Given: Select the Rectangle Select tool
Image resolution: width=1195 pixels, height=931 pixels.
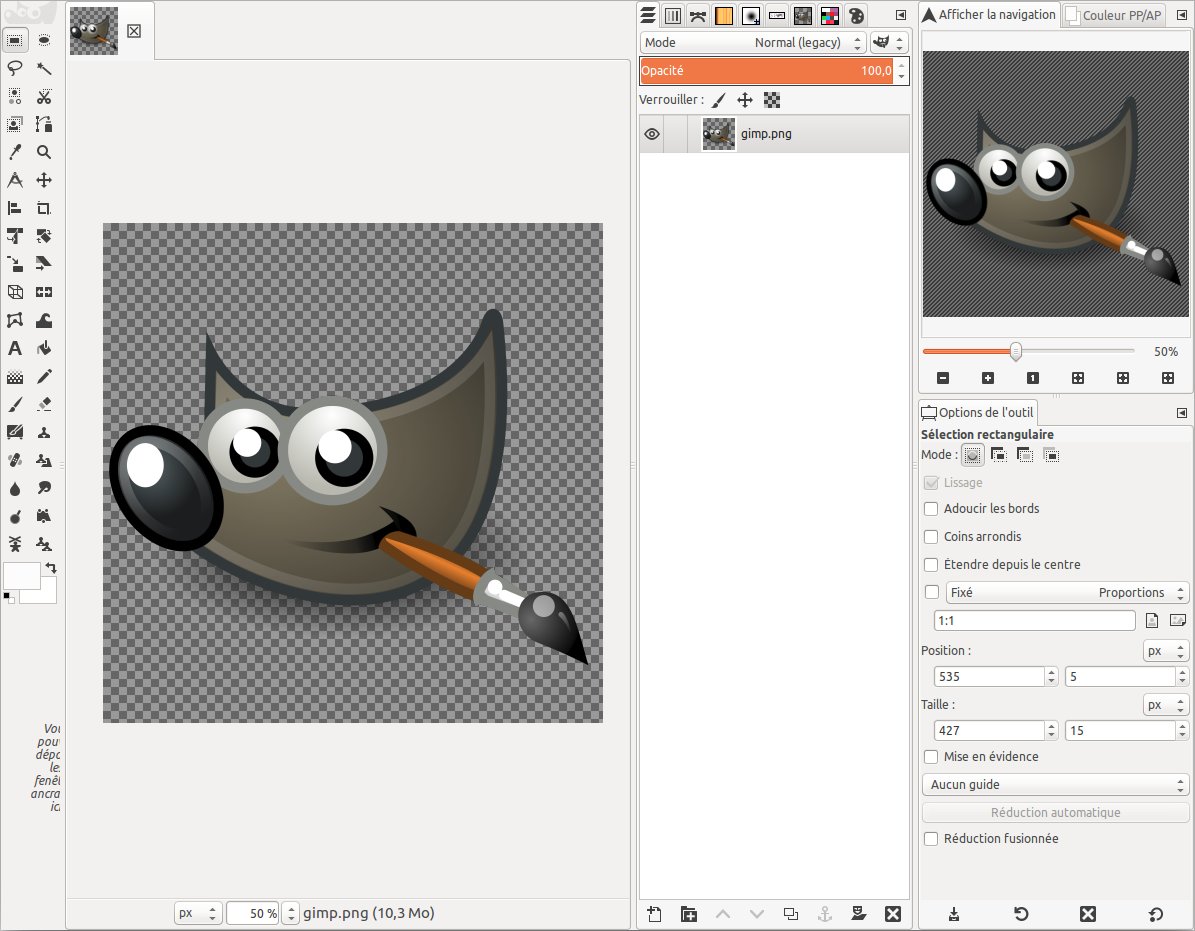Looking at the screenshot, I should point(14,40).
